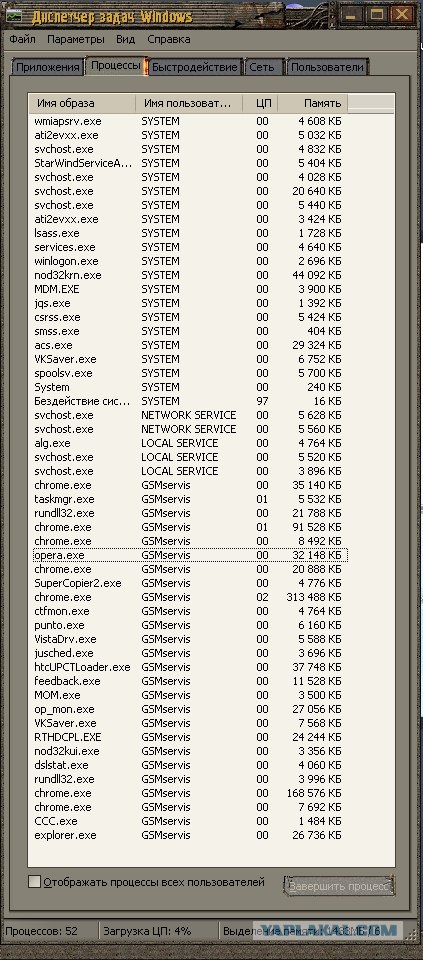
Task: Open the Вид menu
Action: click(x=125, y=39)
